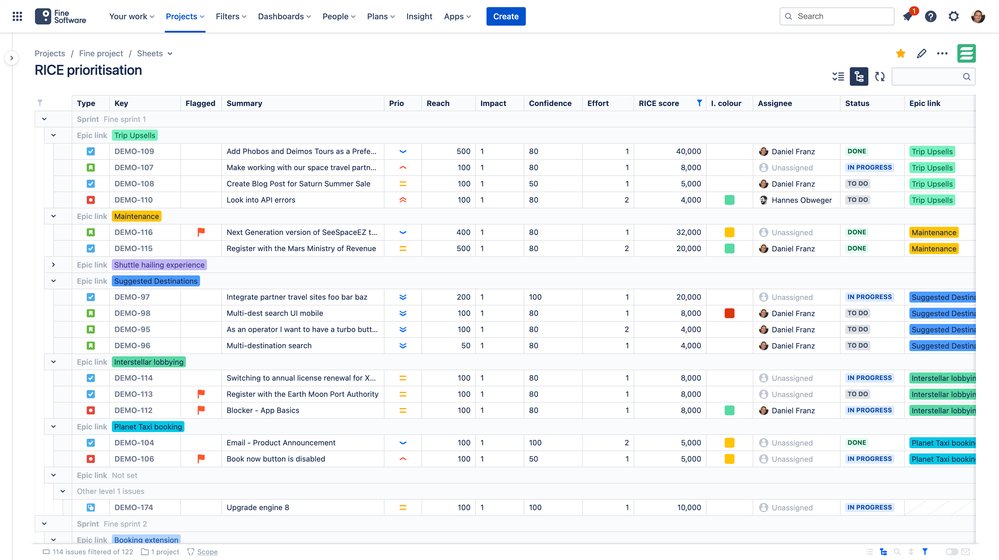Click the star favorite icon
999x560 pixels.
901,54
